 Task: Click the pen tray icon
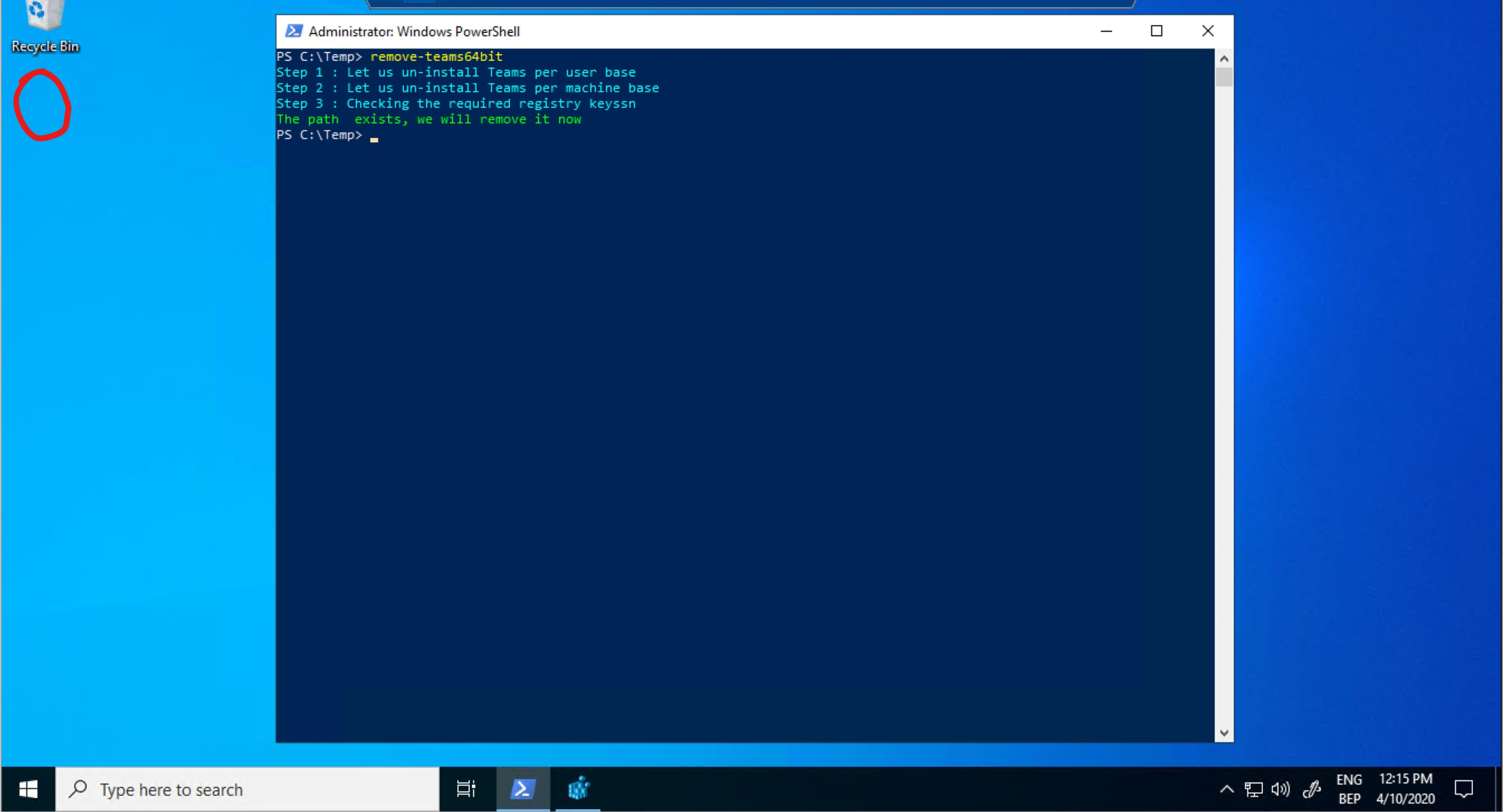tap(1311, 789)
